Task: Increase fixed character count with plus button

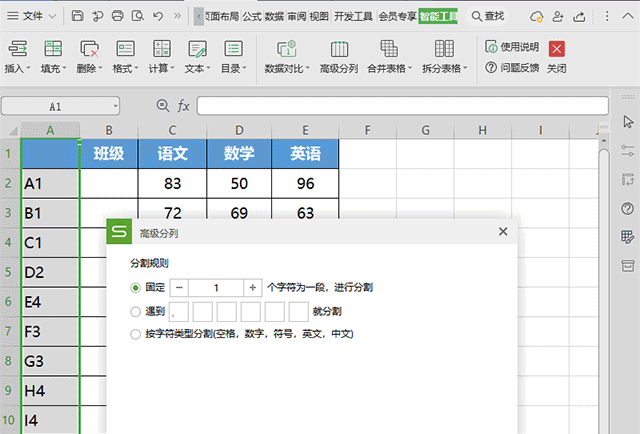Action: [253, 287]
